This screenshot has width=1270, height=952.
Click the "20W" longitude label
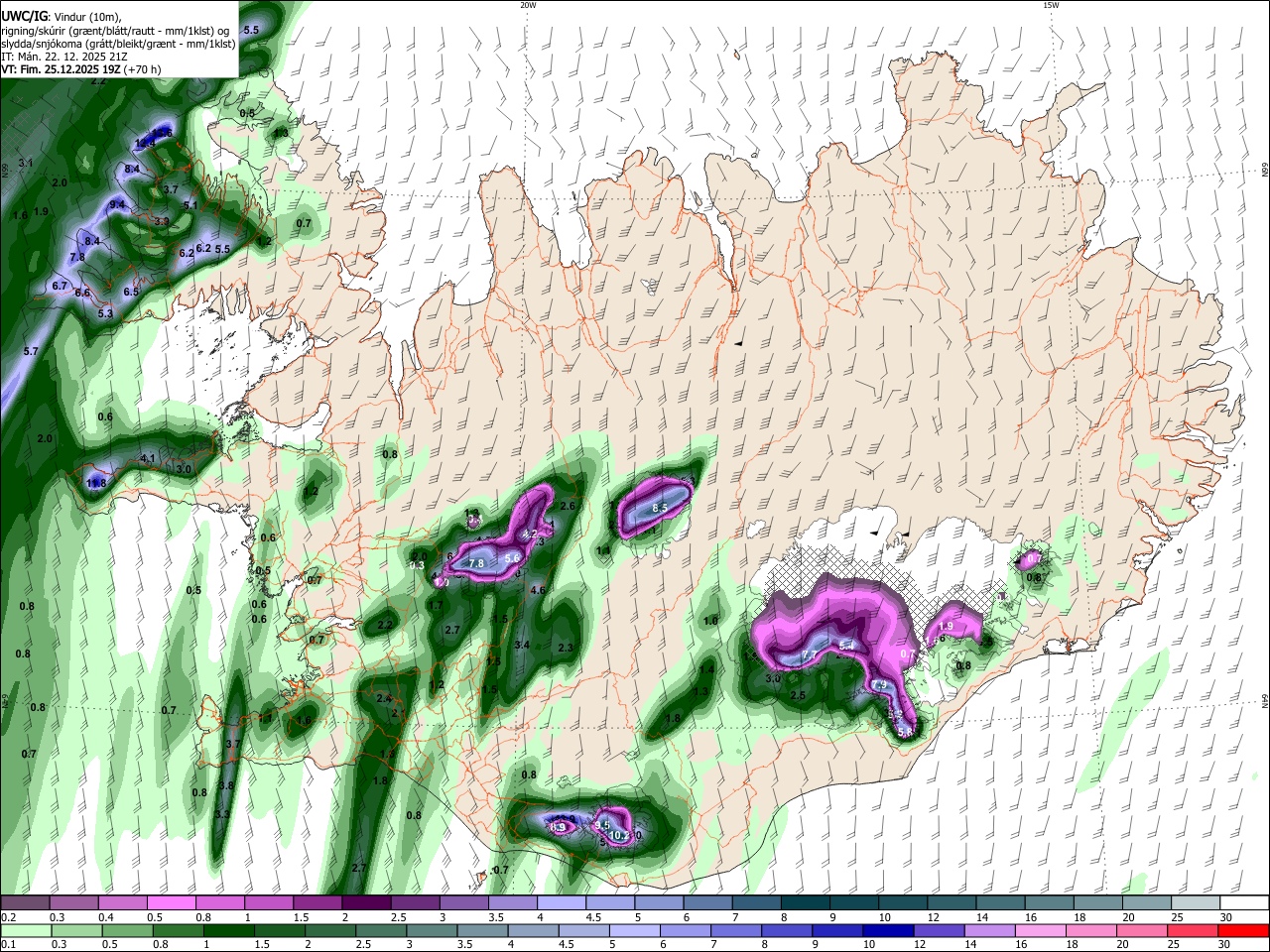(x=528, y=5)
